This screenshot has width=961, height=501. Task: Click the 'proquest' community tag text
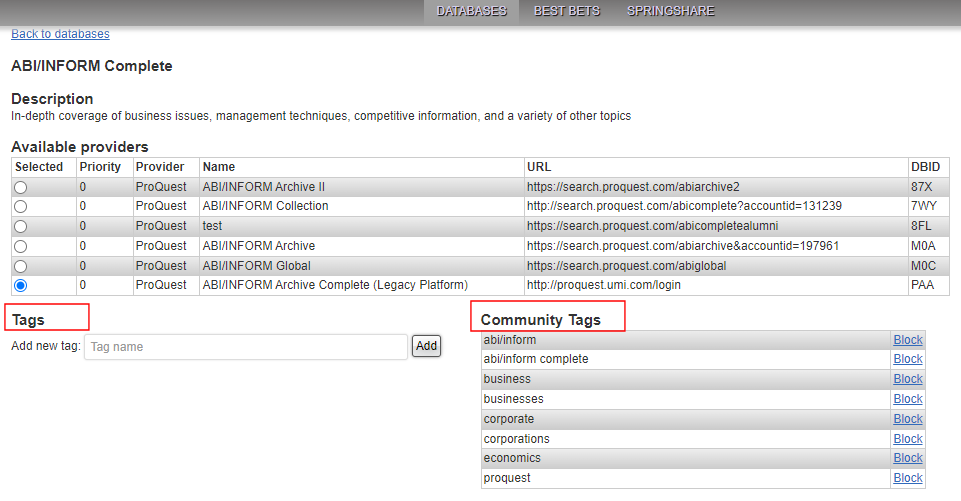coord(507,478)
